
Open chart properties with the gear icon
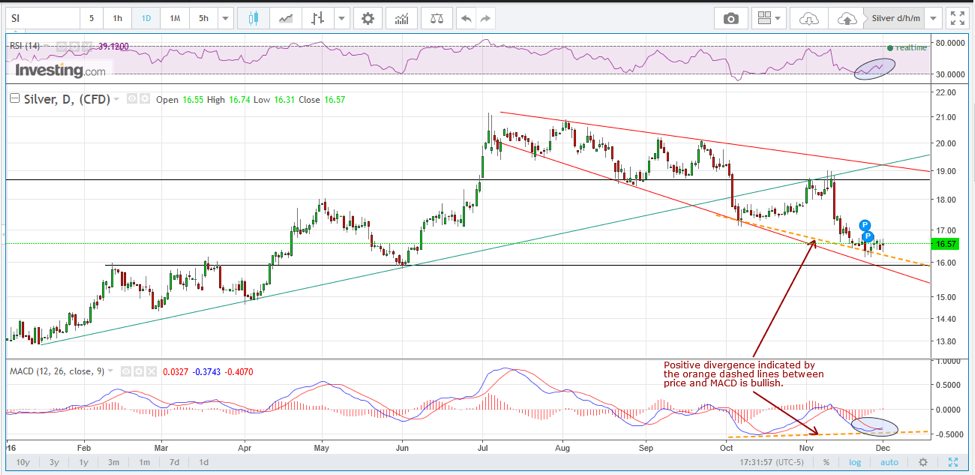[x=368, y=18]
